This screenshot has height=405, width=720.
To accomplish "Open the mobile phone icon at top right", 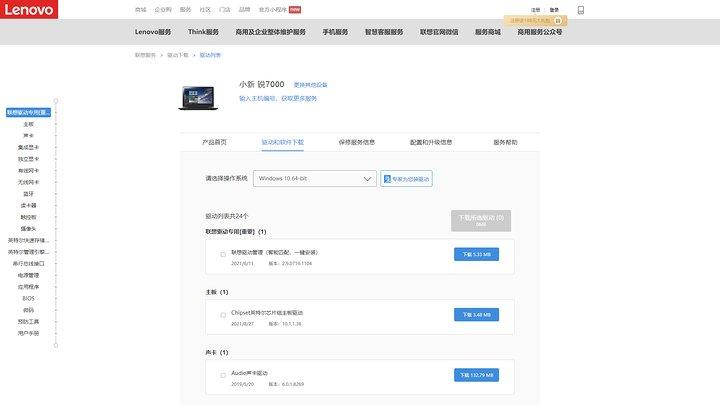I will coord(580,10).
